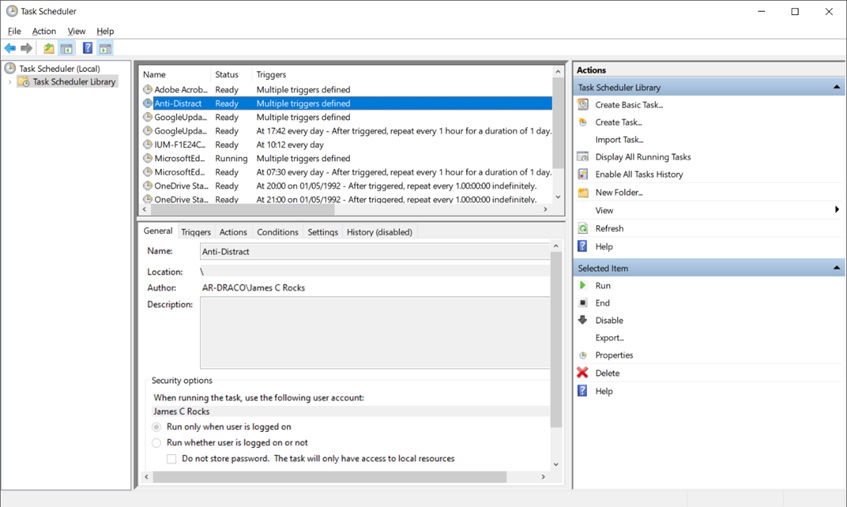This screenshot has width=847, height=507.
Task: Select Run only when user is logged on
Action: click(x=156, y=427)
